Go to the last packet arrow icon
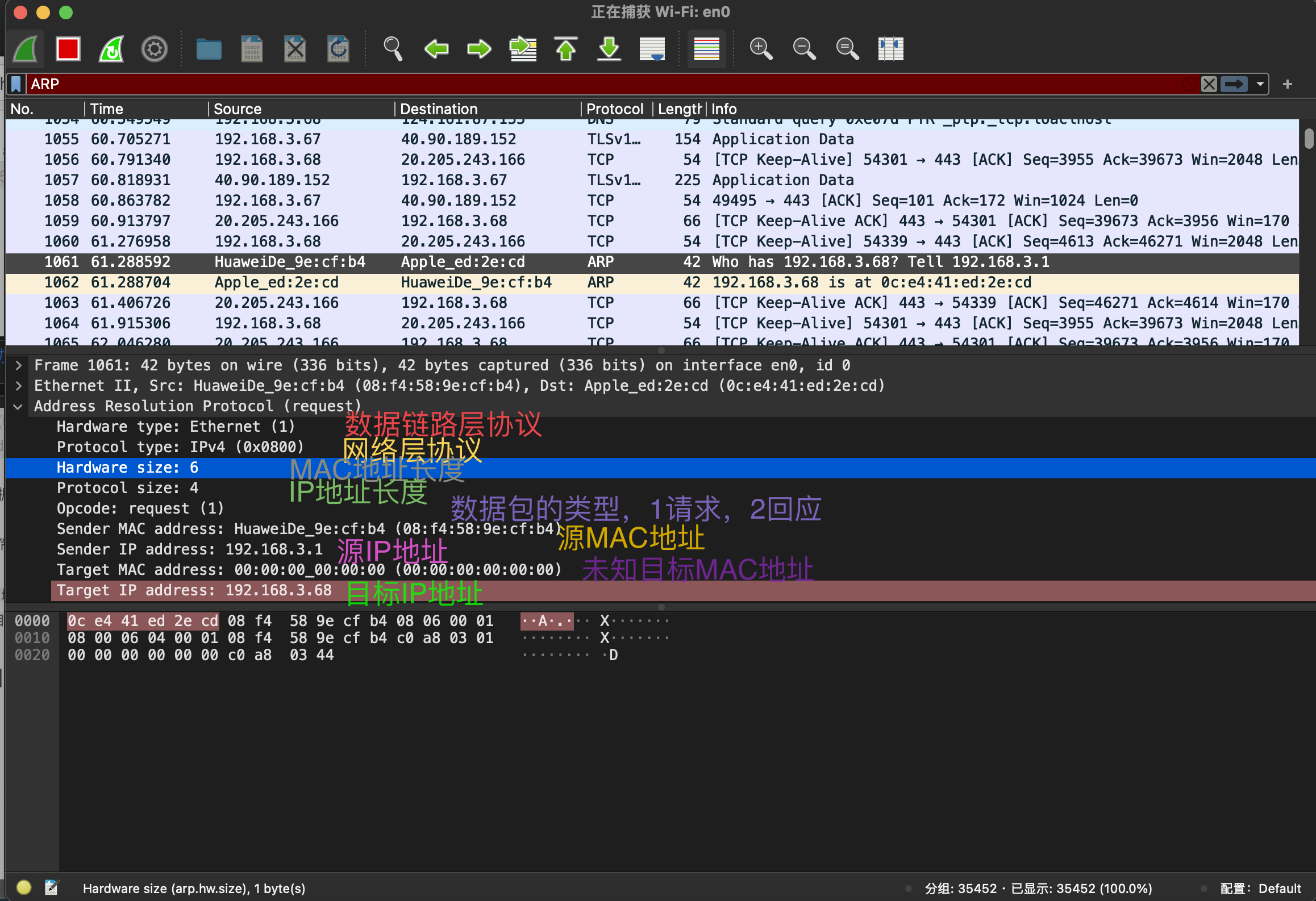 point(609,49)
